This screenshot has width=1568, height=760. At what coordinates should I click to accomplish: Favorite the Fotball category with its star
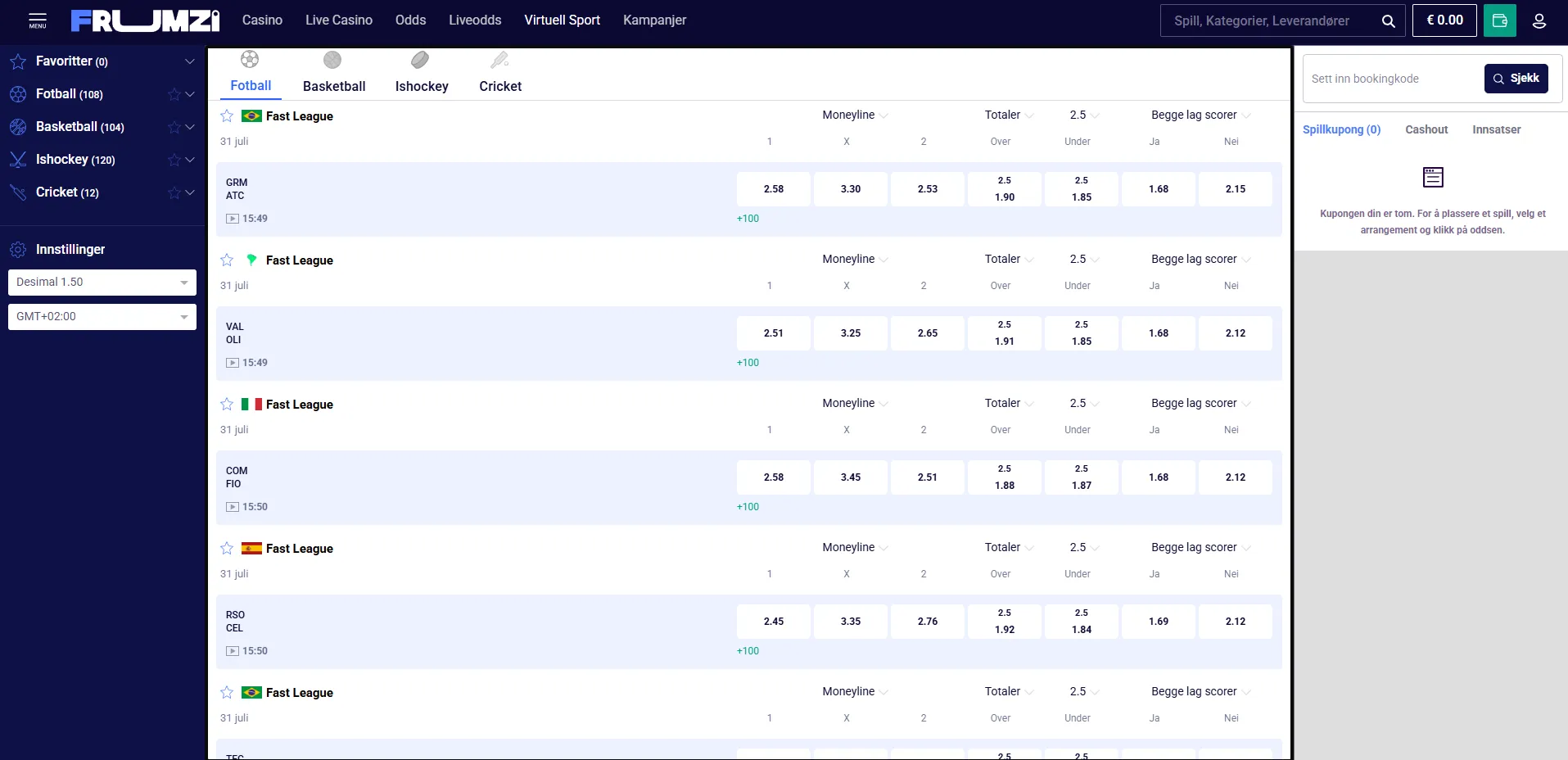pos(174,94)
